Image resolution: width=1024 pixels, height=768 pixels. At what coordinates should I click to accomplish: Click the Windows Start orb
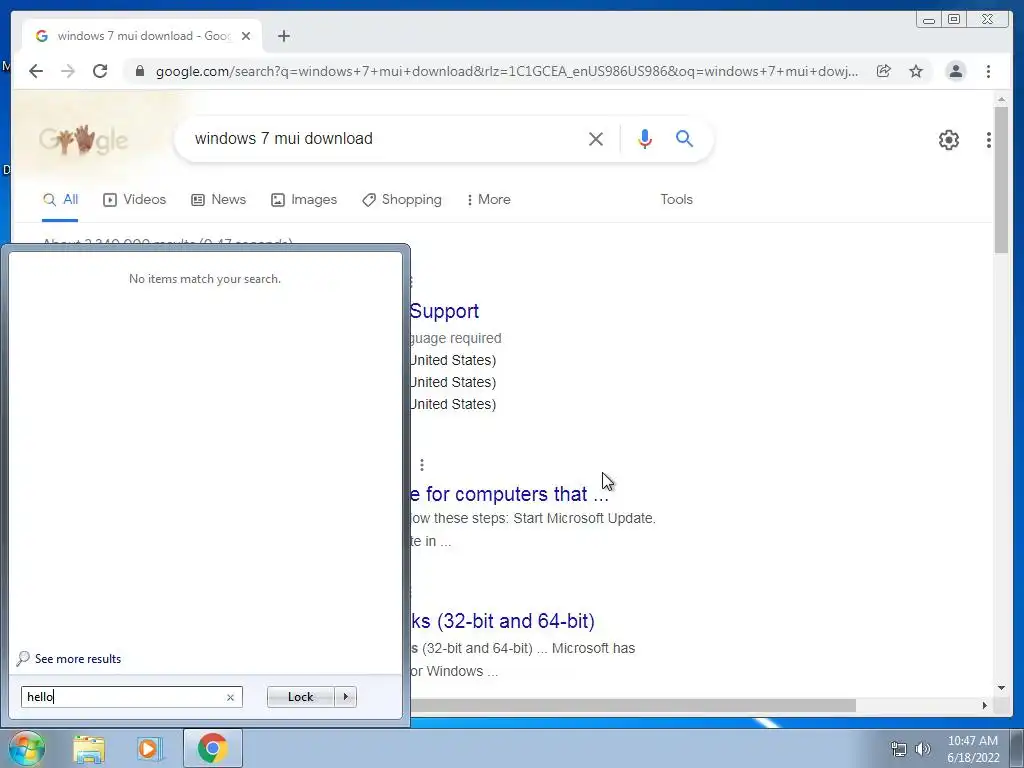pos(26,748)
